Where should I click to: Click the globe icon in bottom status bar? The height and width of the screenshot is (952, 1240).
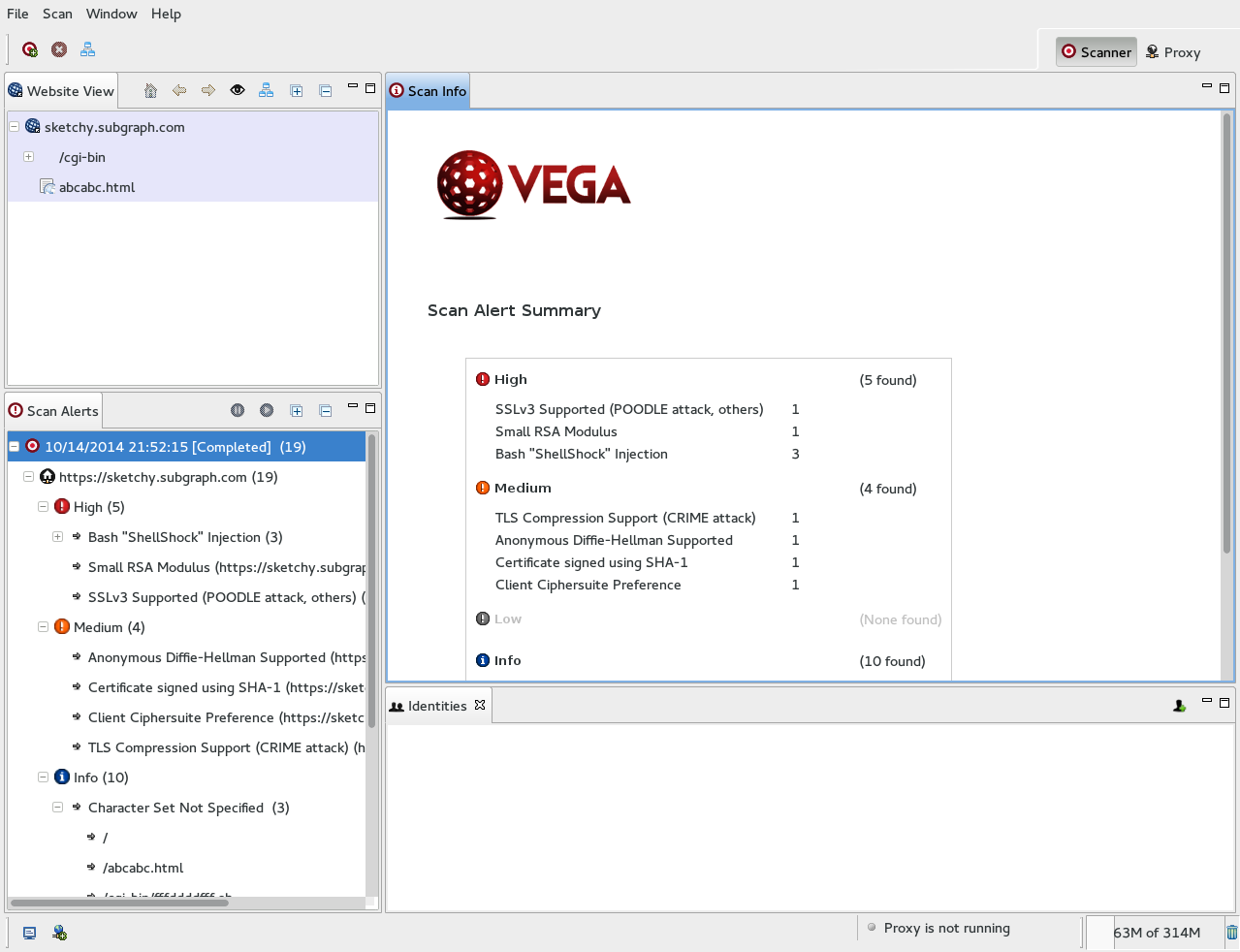click(59, 933)
